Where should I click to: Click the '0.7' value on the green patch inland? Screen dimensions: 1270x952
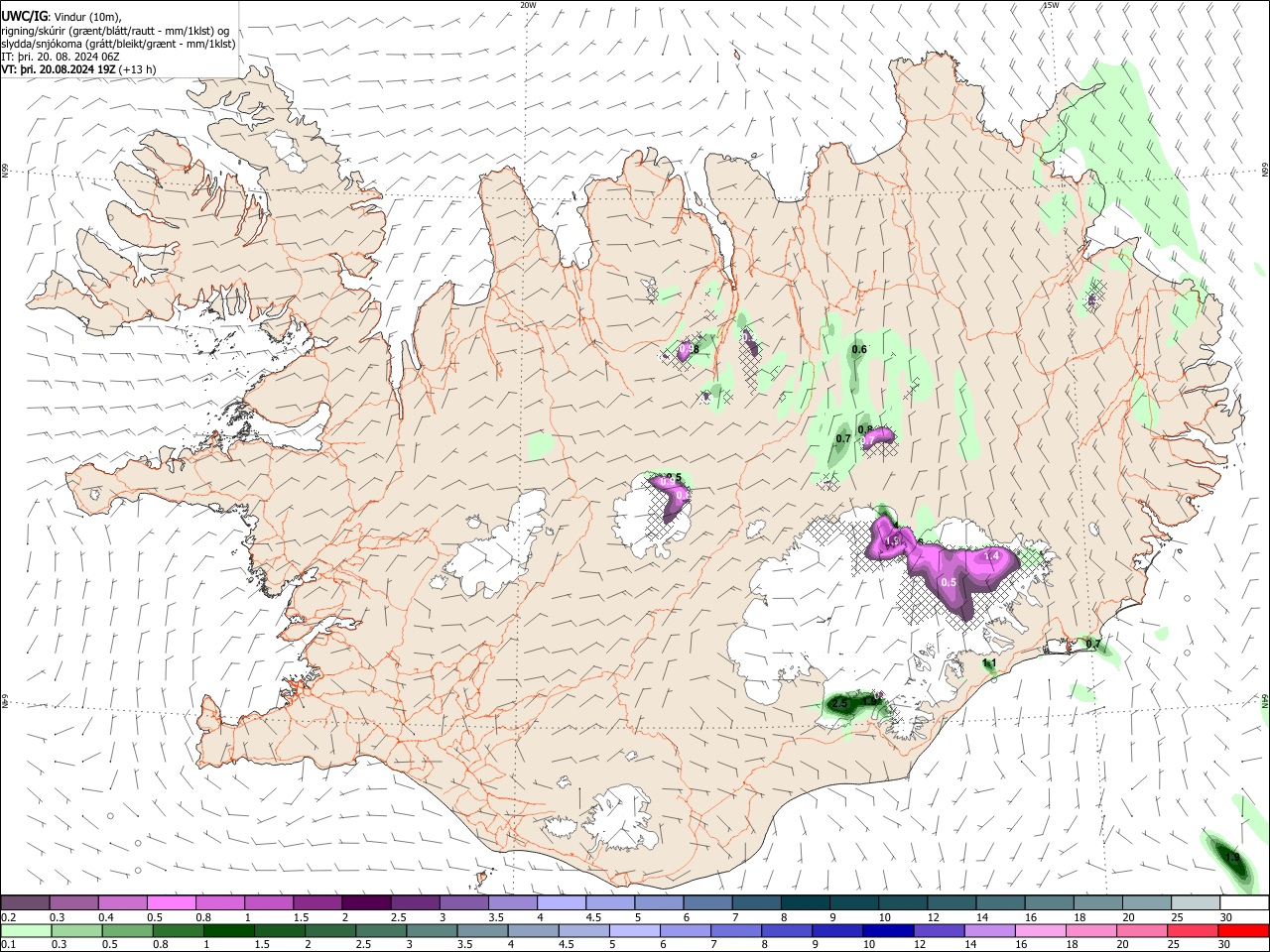point(843,438)
